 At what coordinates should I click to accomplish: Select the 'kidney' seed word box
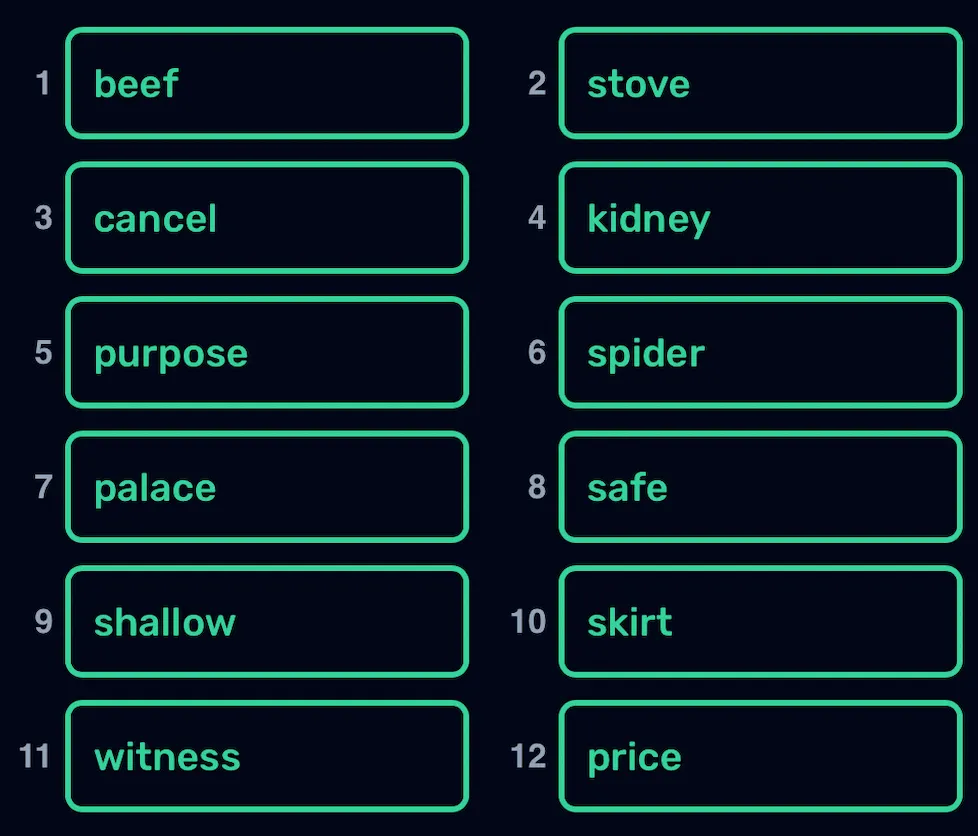tap(760, 218)
